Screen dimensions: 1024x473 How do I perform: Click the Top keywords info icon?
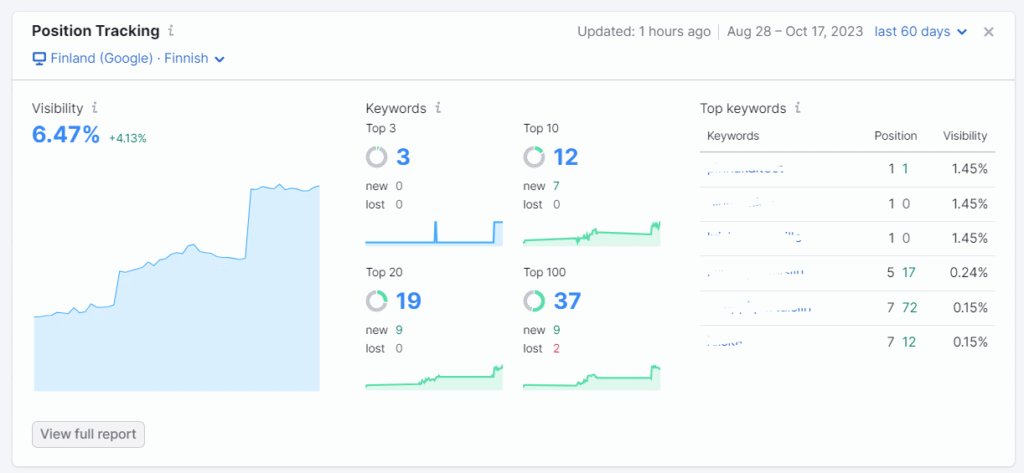click(797, 108)
